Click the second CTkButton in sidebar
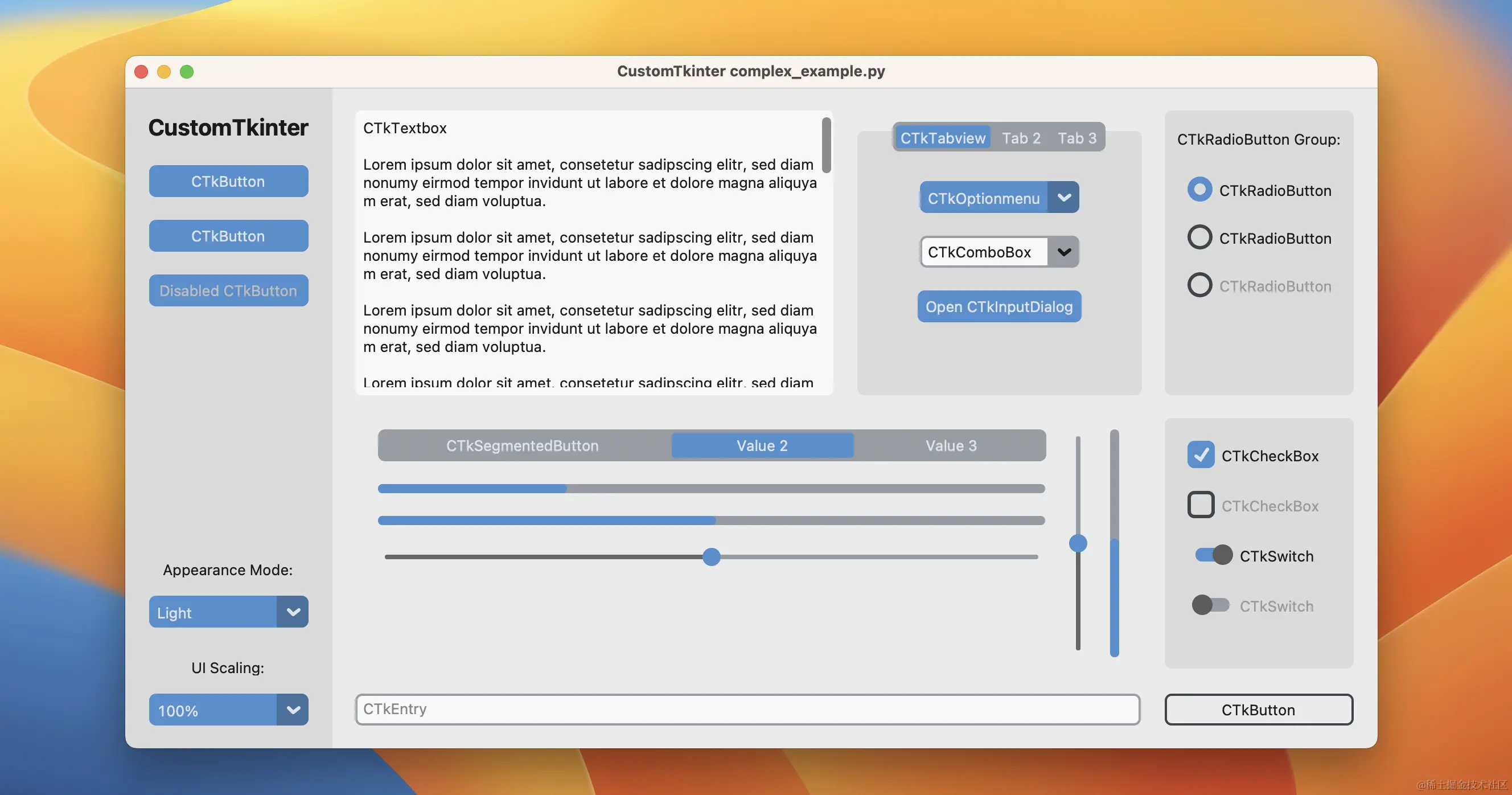The height and width of the screenshot is (795, 1512). coord(228,235)
